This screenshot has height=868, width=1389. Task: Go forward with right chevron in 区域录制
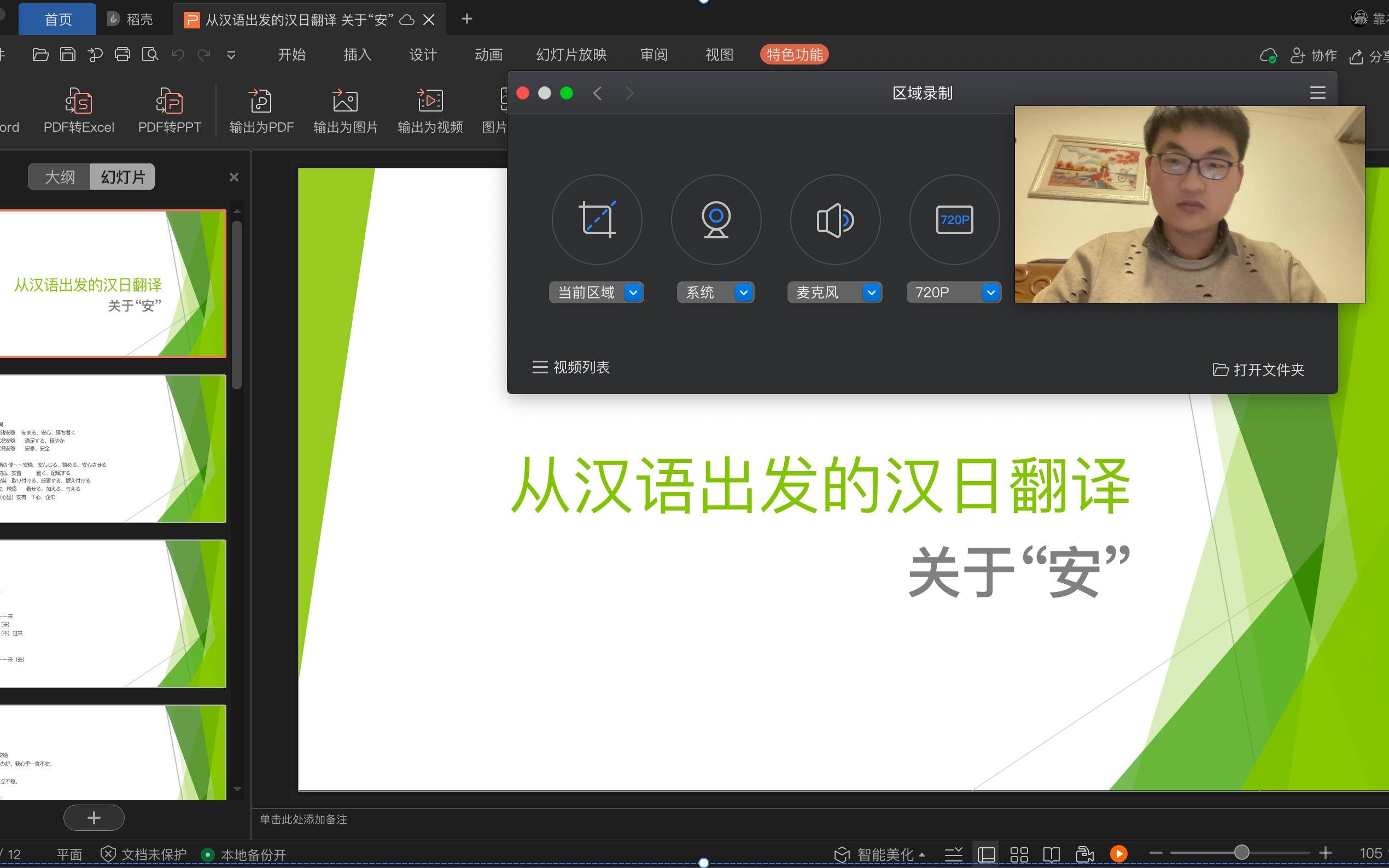click(x=629, y=93)
